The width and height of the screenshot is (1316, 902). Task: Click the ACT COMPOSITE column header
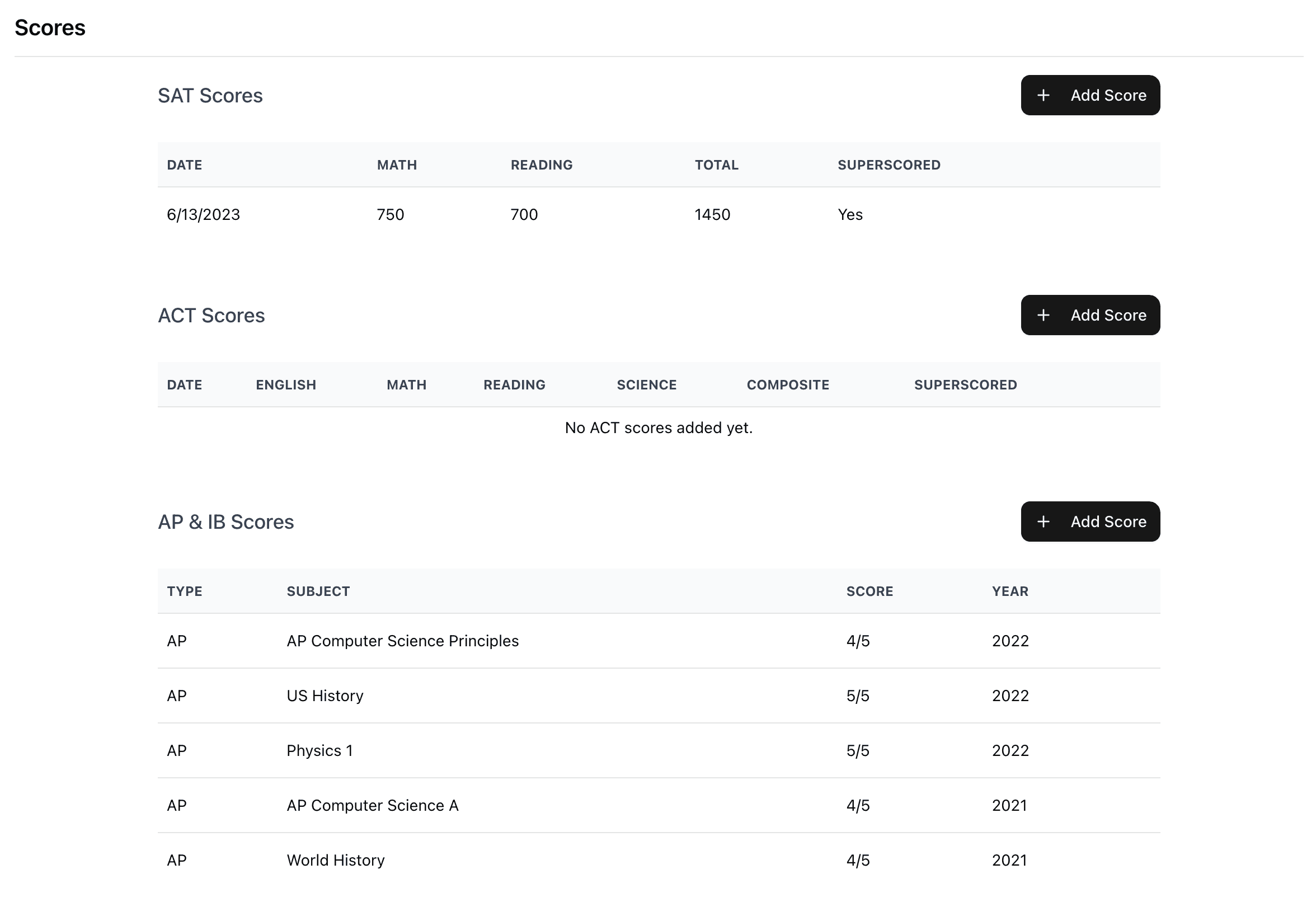pyautogui.click(x=788, y=385)
